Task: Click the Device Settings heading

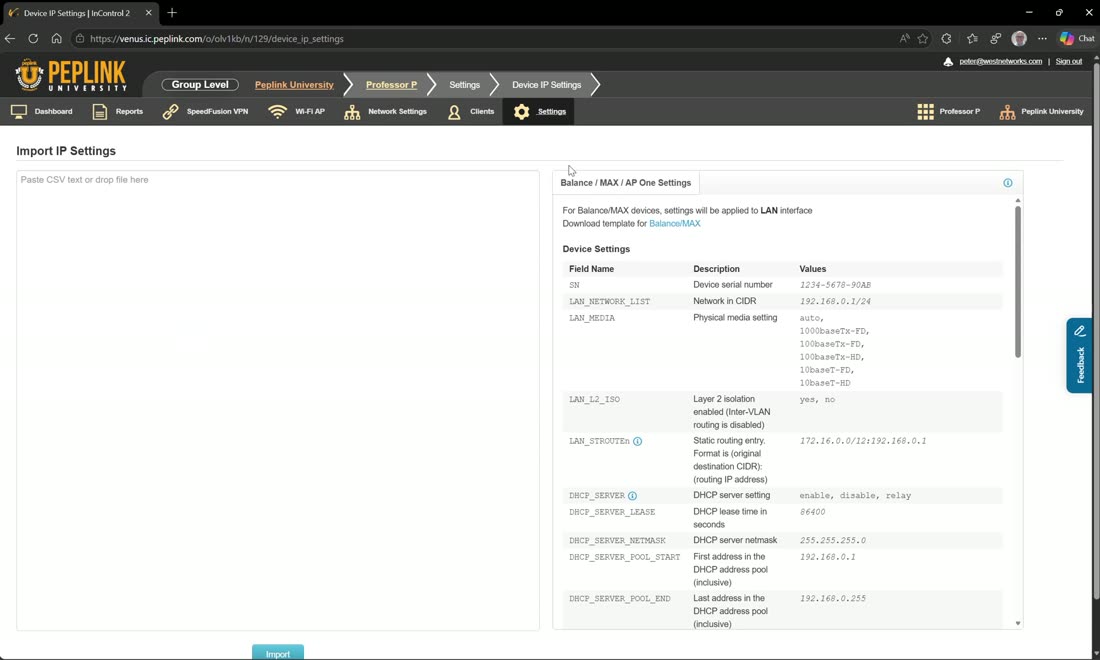Action: 596,249
